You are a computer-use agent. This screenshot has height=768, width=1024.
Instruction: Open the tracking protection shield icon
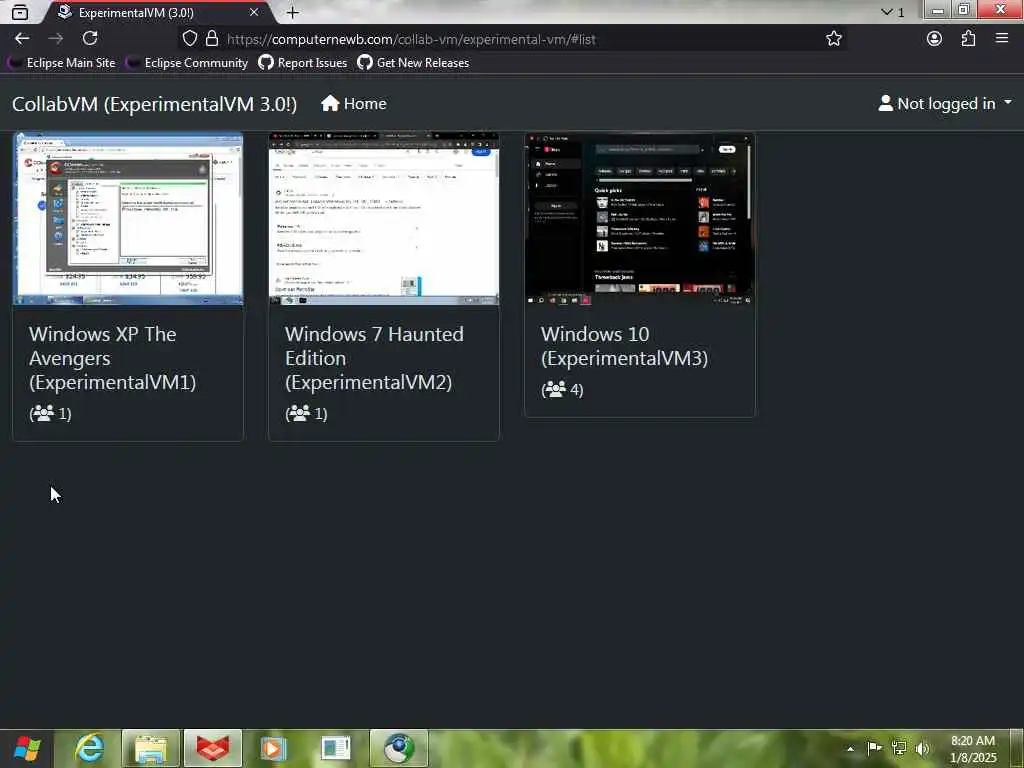189,39
